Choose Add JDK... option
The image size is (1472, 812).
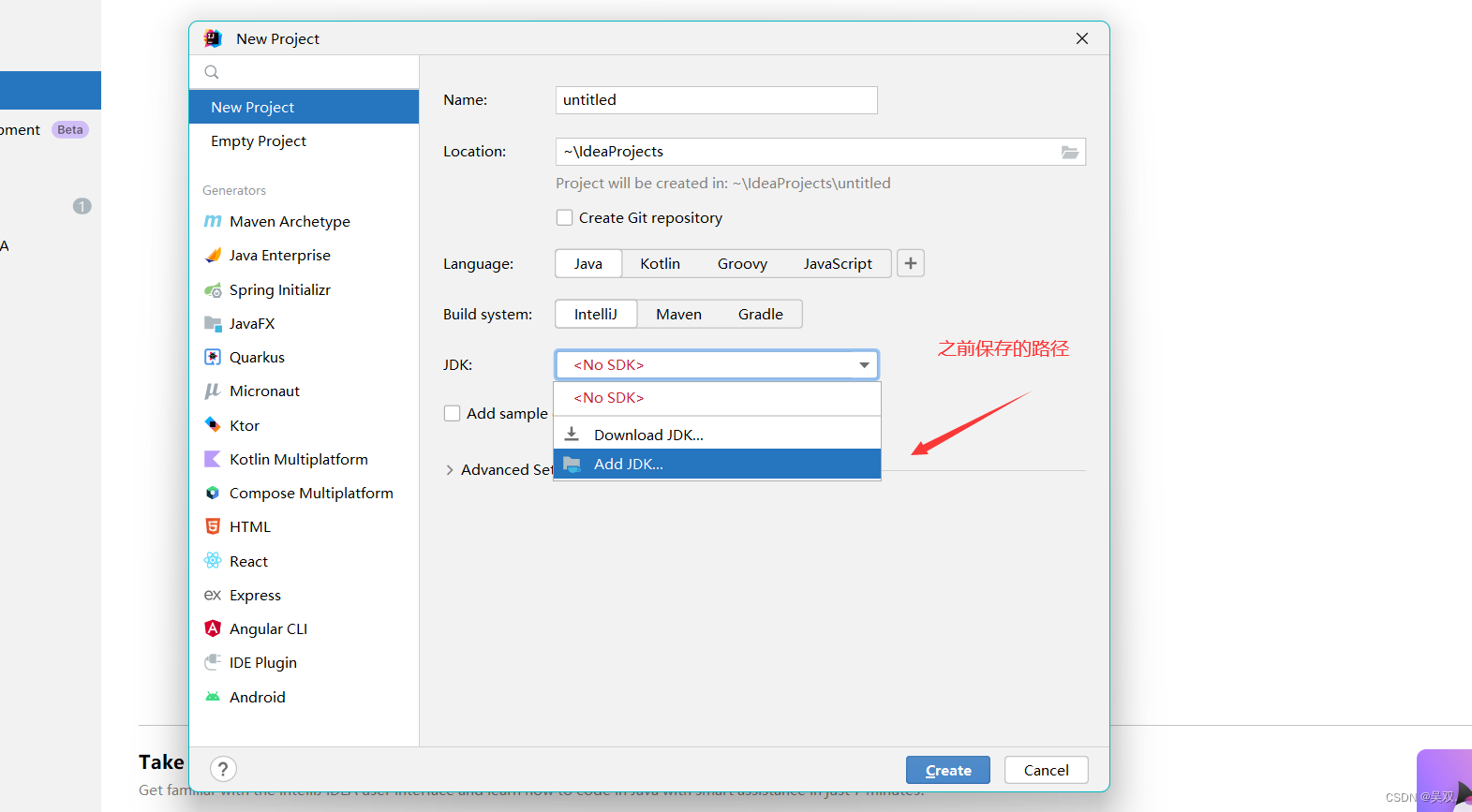coord(717,464)
